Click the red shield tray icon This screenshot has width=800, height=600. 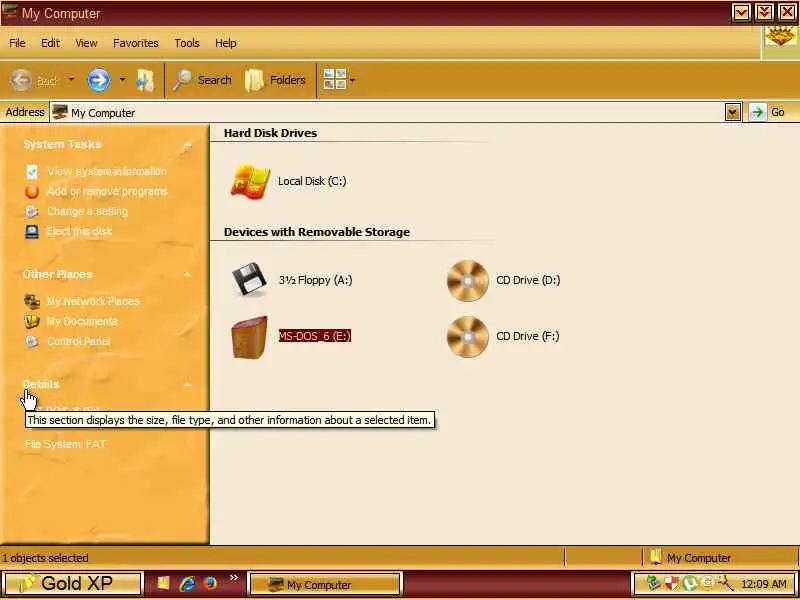click(x=672, y=583)
